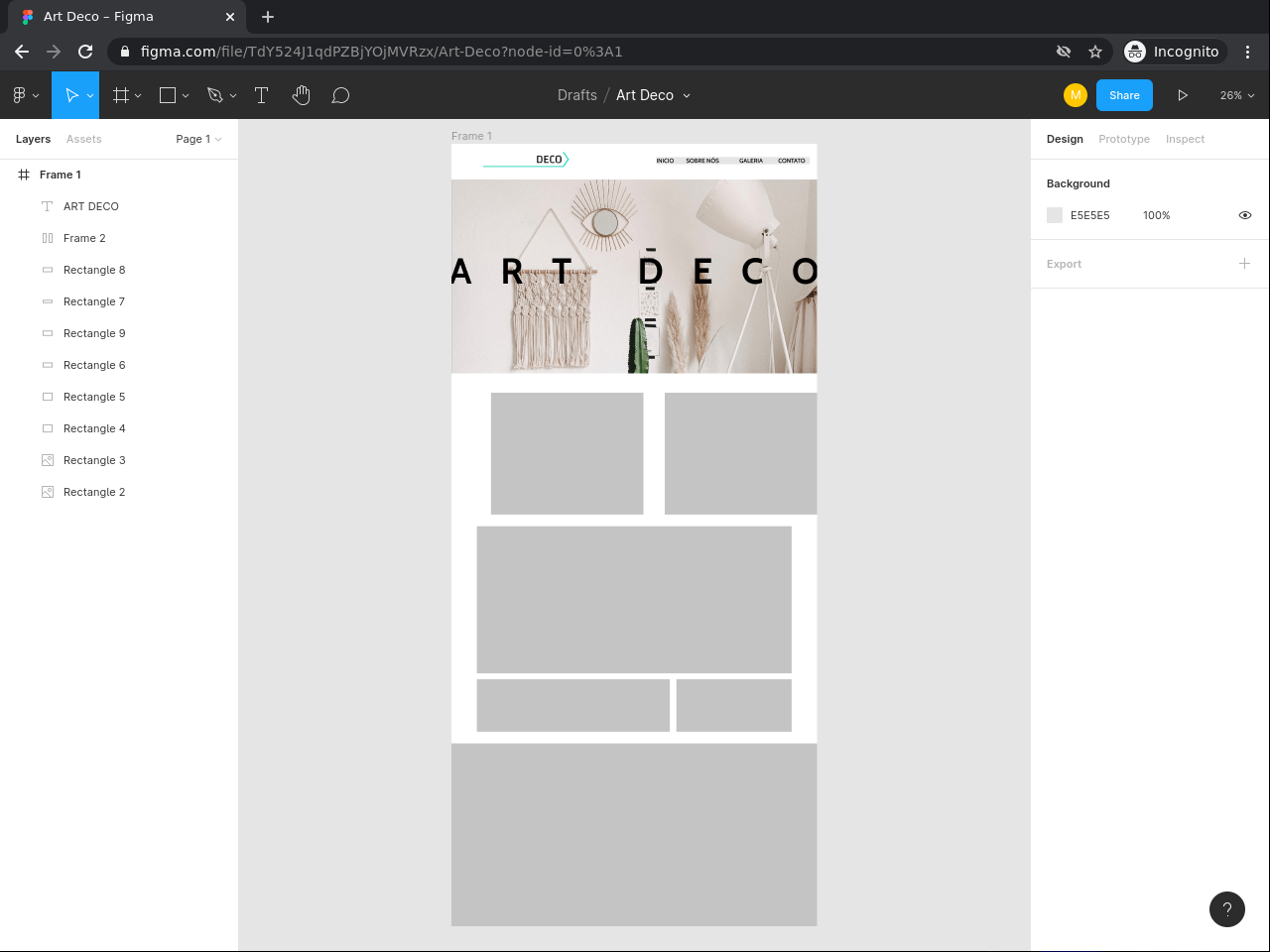This screenshot has height=952, width=1270.
Task: Click the background color swatch
Action: [x=1055, y=215]
